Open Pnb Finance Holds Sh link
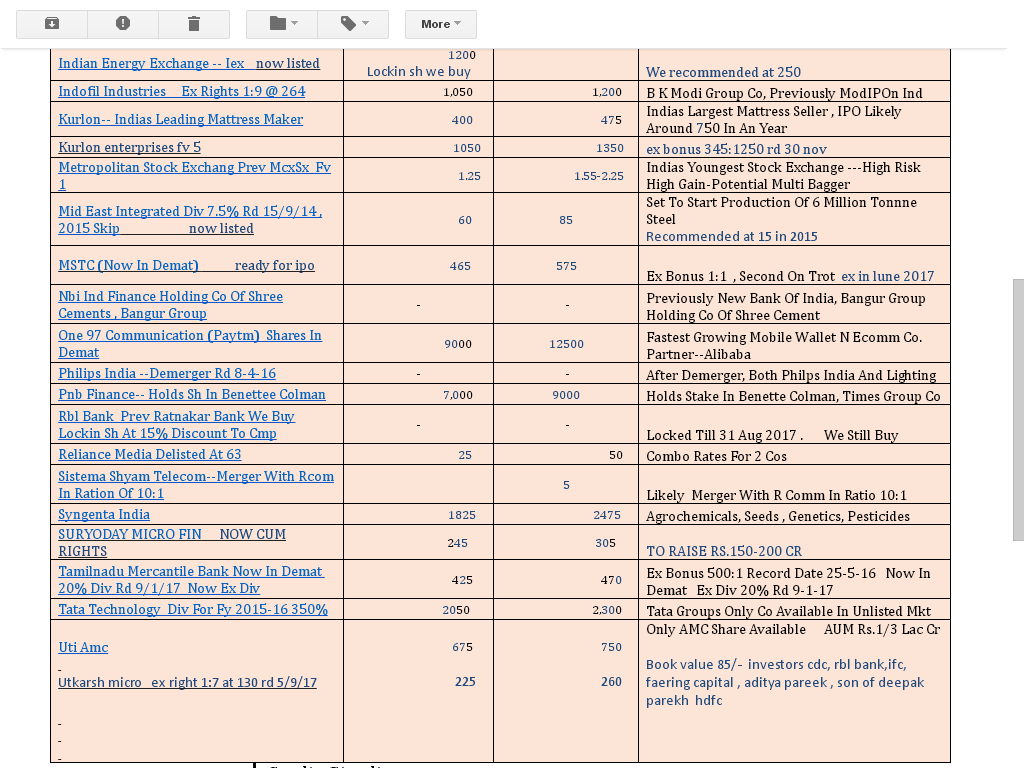The image size is (1024, 768). [192, 394]
